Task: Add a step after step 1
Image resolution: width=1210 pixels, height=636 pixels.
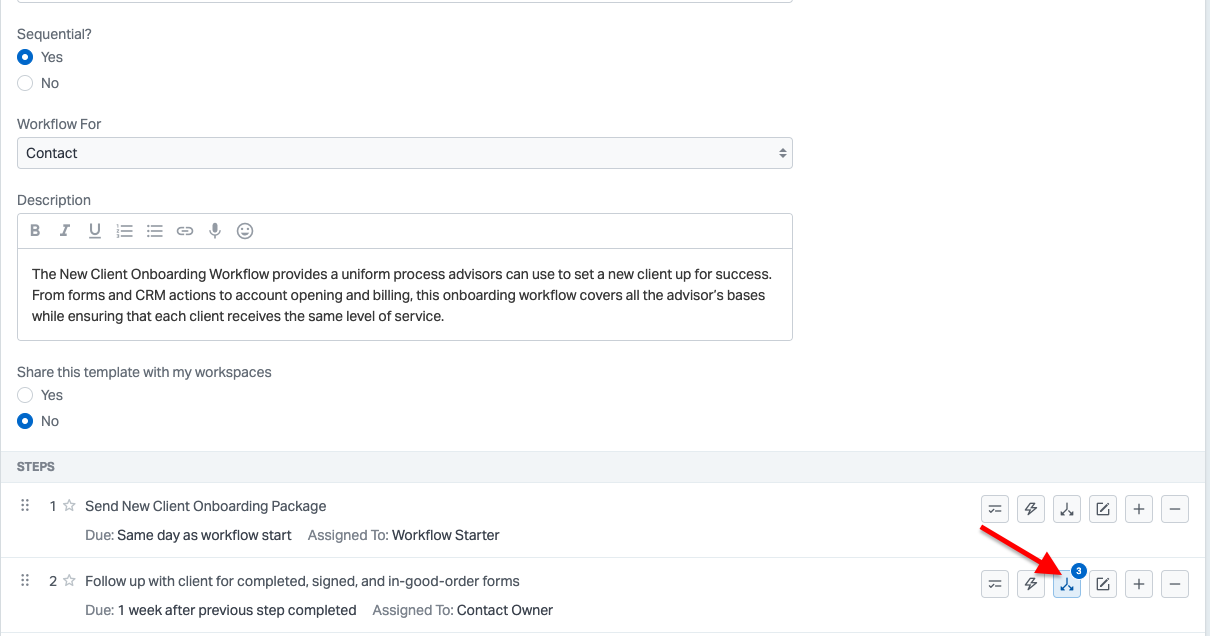Action: click(1139, 509)
